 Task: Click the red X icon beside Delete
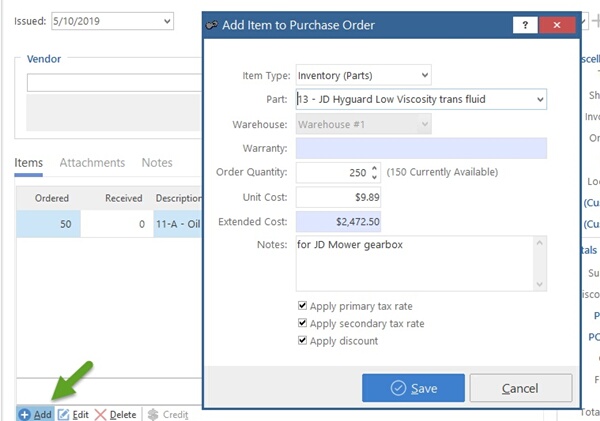click(x=100, y=414)
